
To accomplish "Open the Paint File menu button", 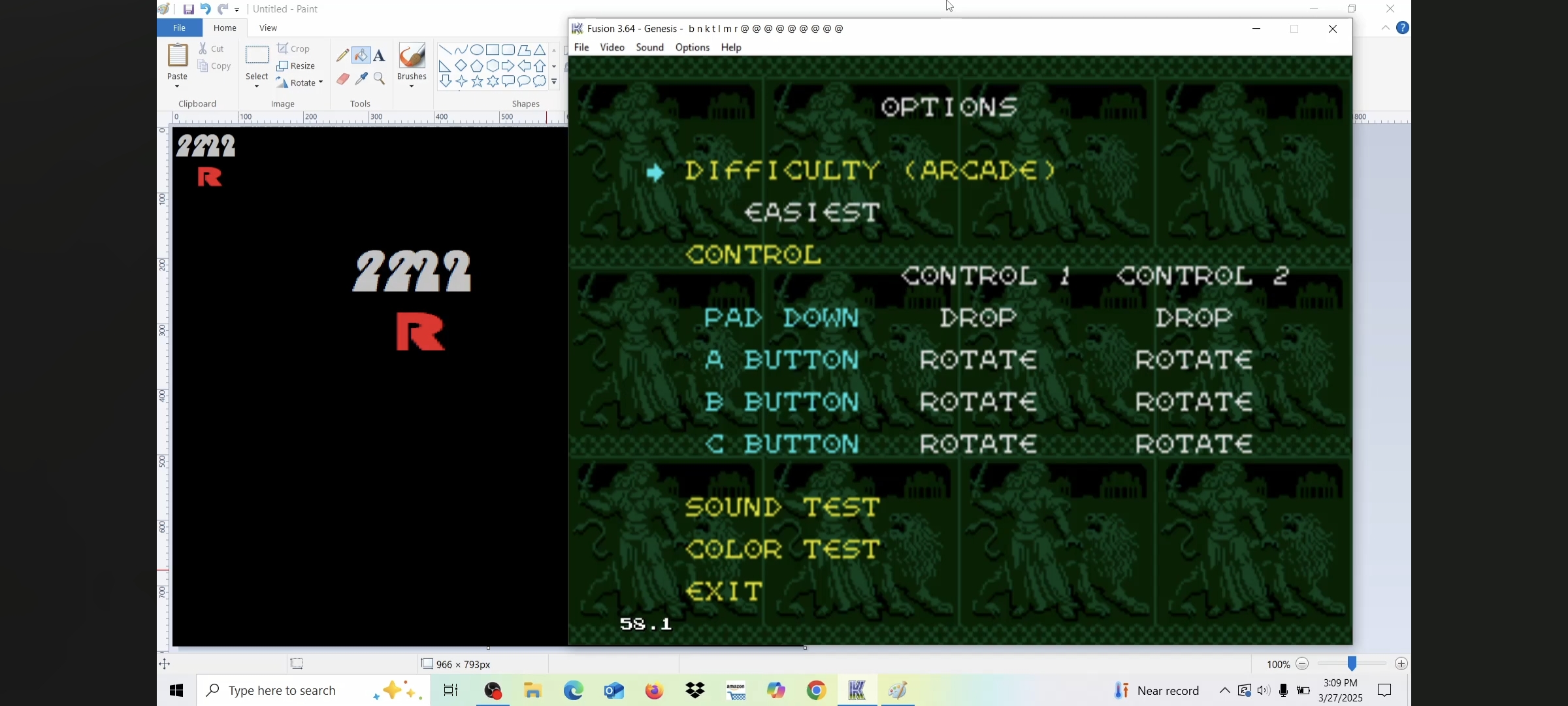I will pos(179,28).
